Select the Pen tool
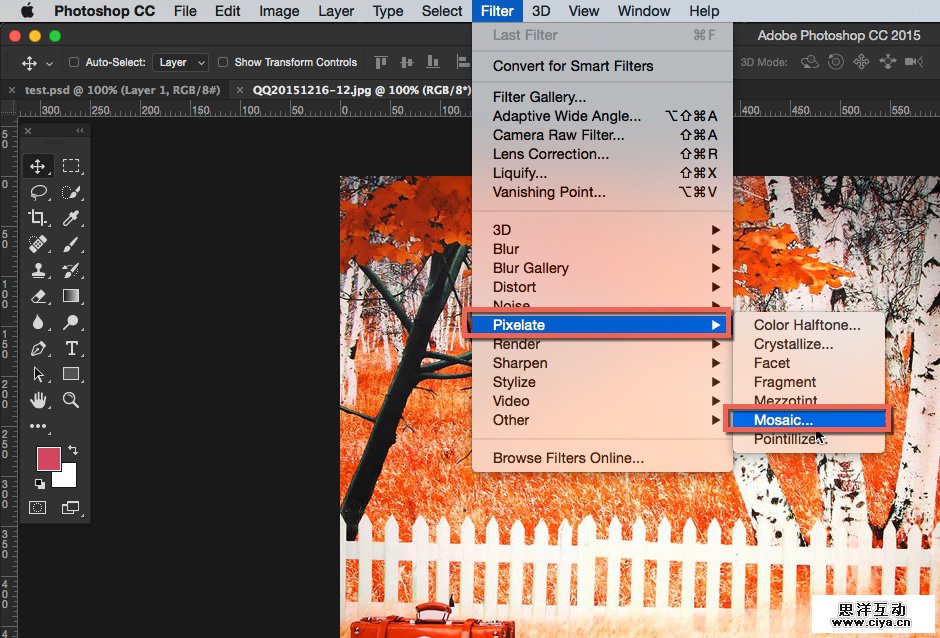 [38, 349]
